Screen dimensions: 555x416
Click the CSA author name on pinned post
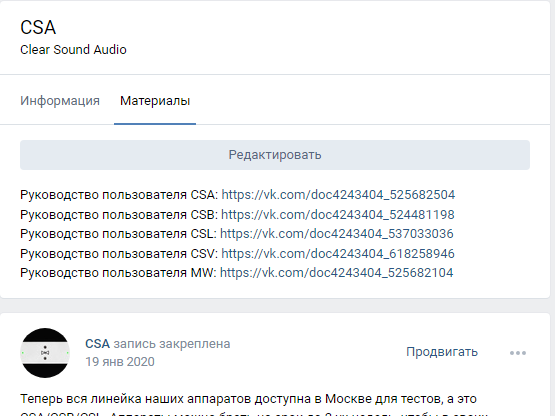tap(97, 343)
